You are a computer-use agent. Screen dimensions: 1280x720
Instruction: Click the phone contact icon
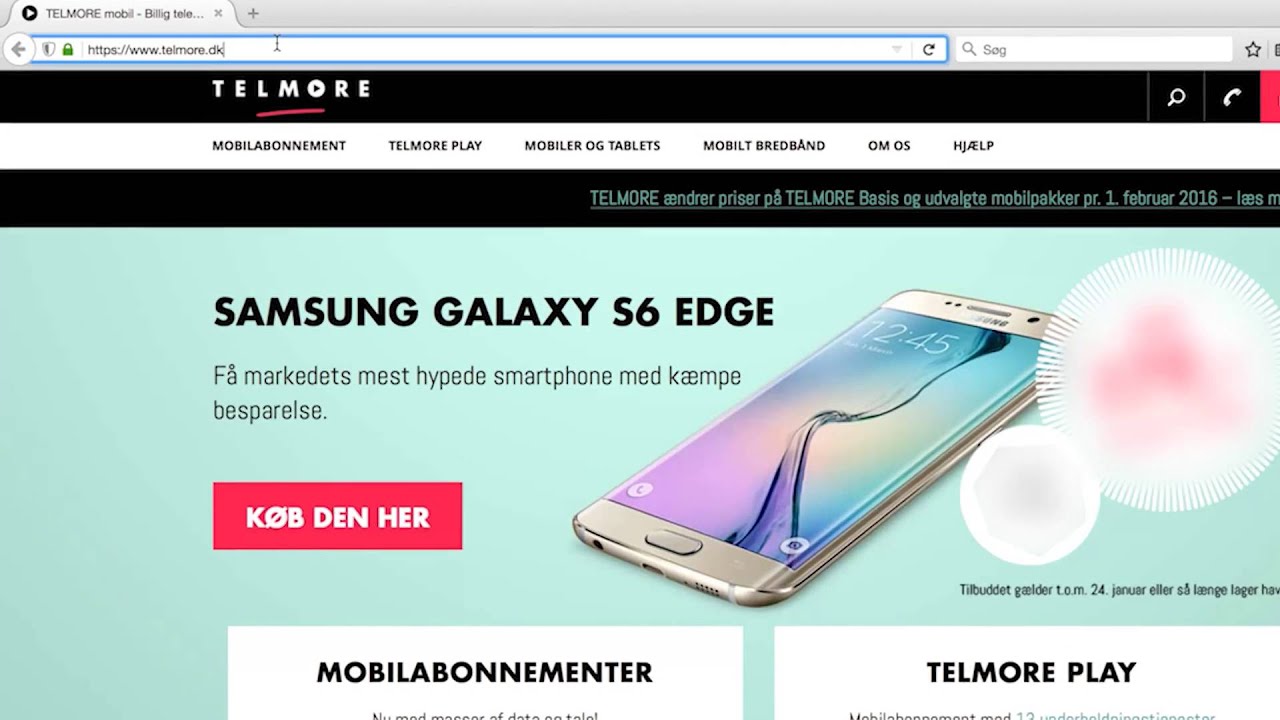tap(1232, 97)
